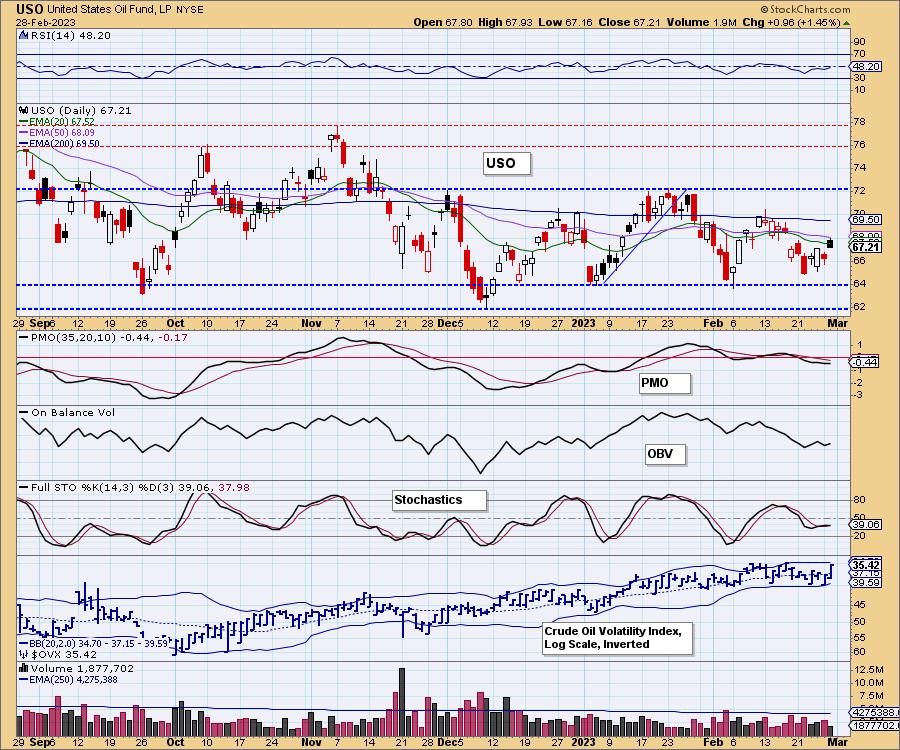This screenshot has height=750, width=900.
Task: Click the '2023' label on price chart date axis
Action: pos(583,323)
